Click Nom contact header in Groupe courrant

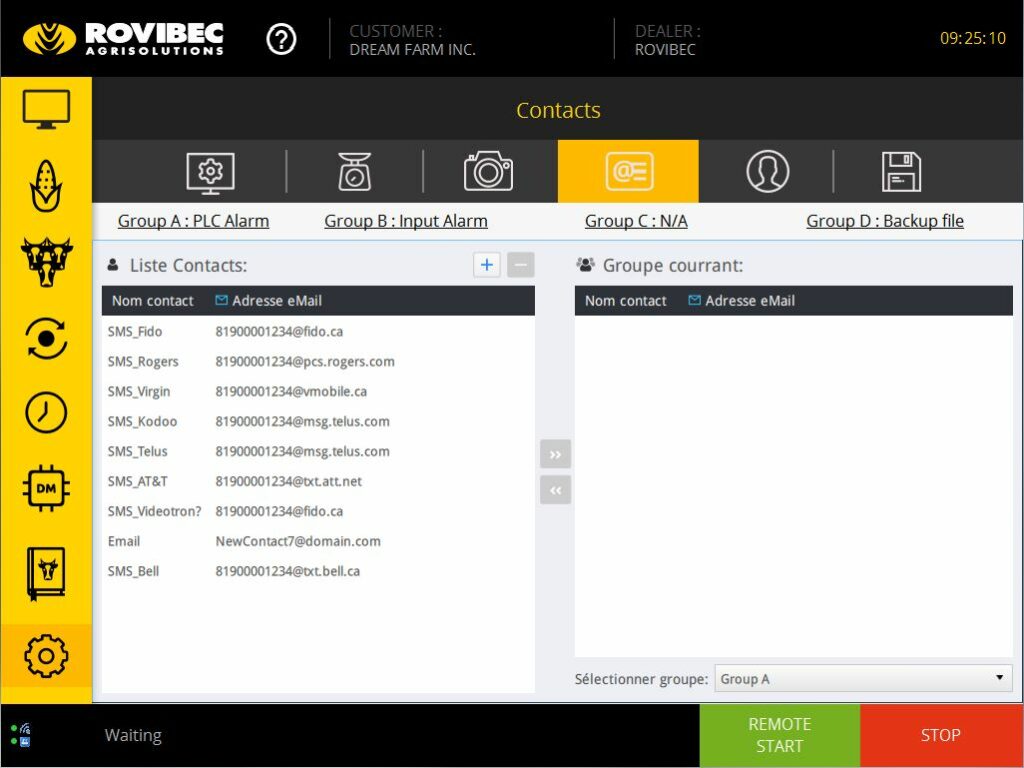tap(626, 301)
